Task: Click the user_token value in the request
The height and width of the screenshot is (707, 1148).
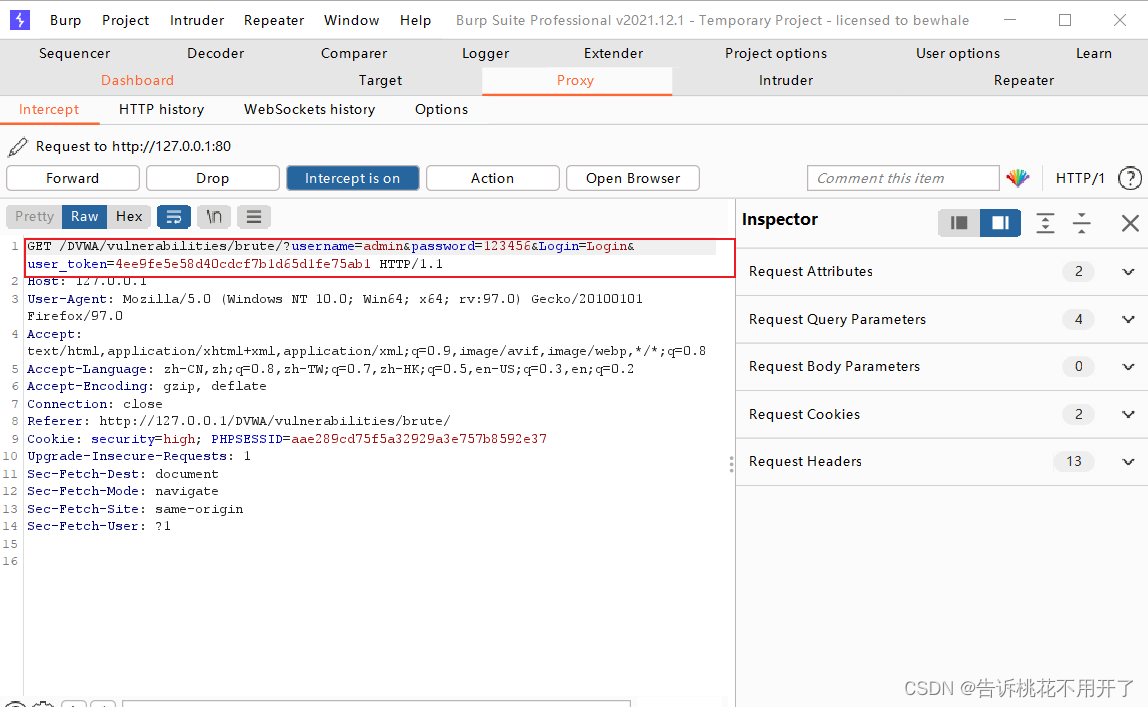Action: (242, 264)
